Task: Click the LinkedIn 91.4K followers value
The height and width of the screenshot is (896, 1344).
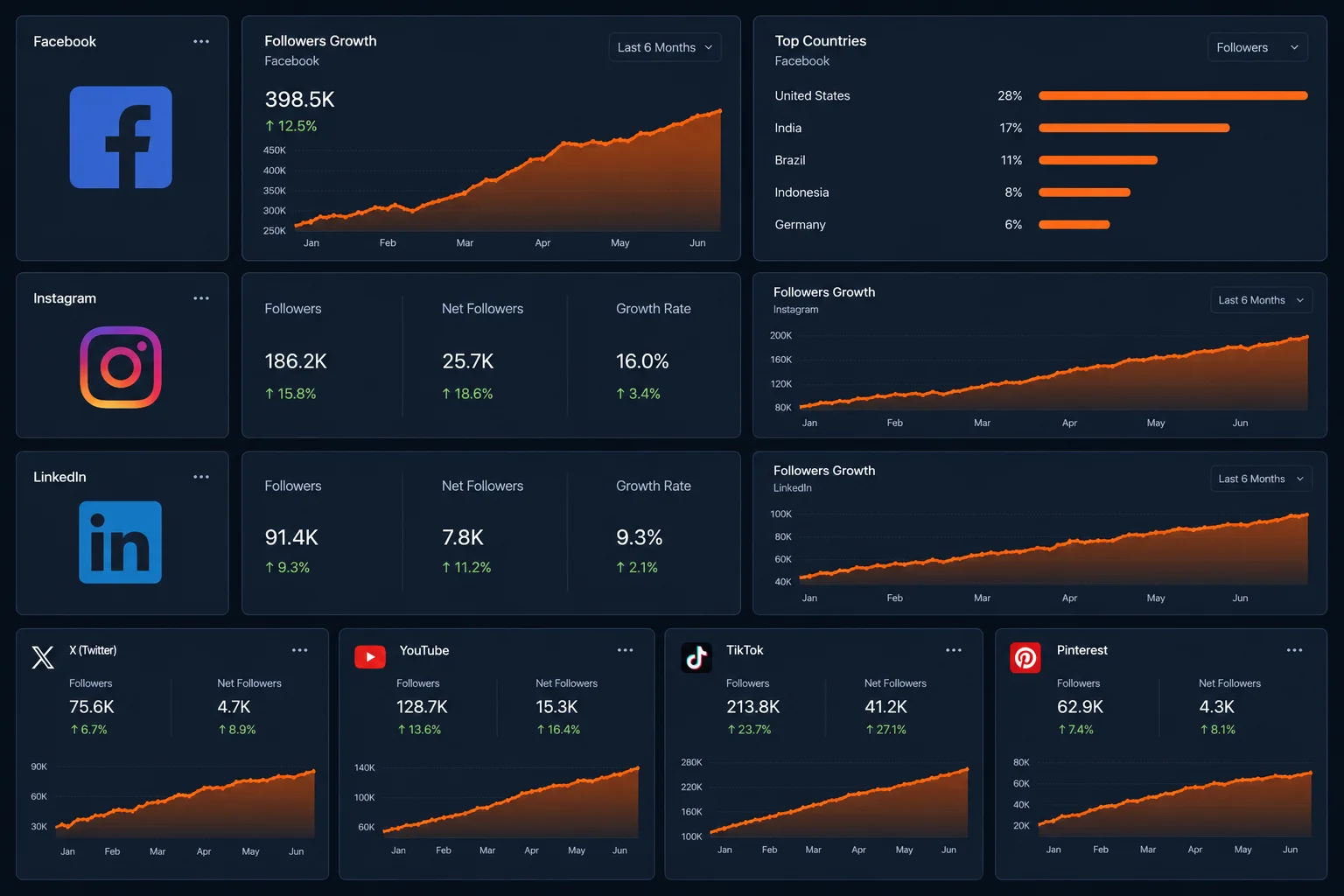Action: coord(291,537)
